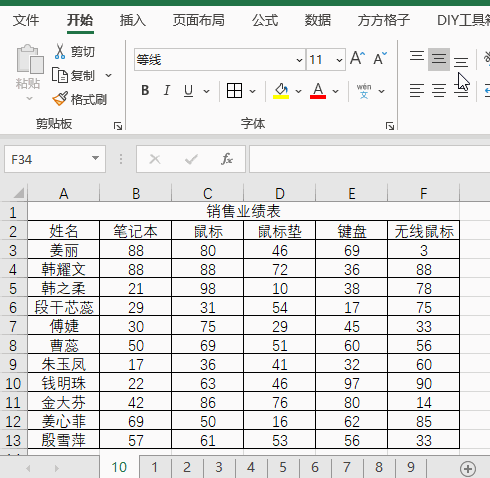Apply red font color A
The image size is (490, 478).
[318, 91]
